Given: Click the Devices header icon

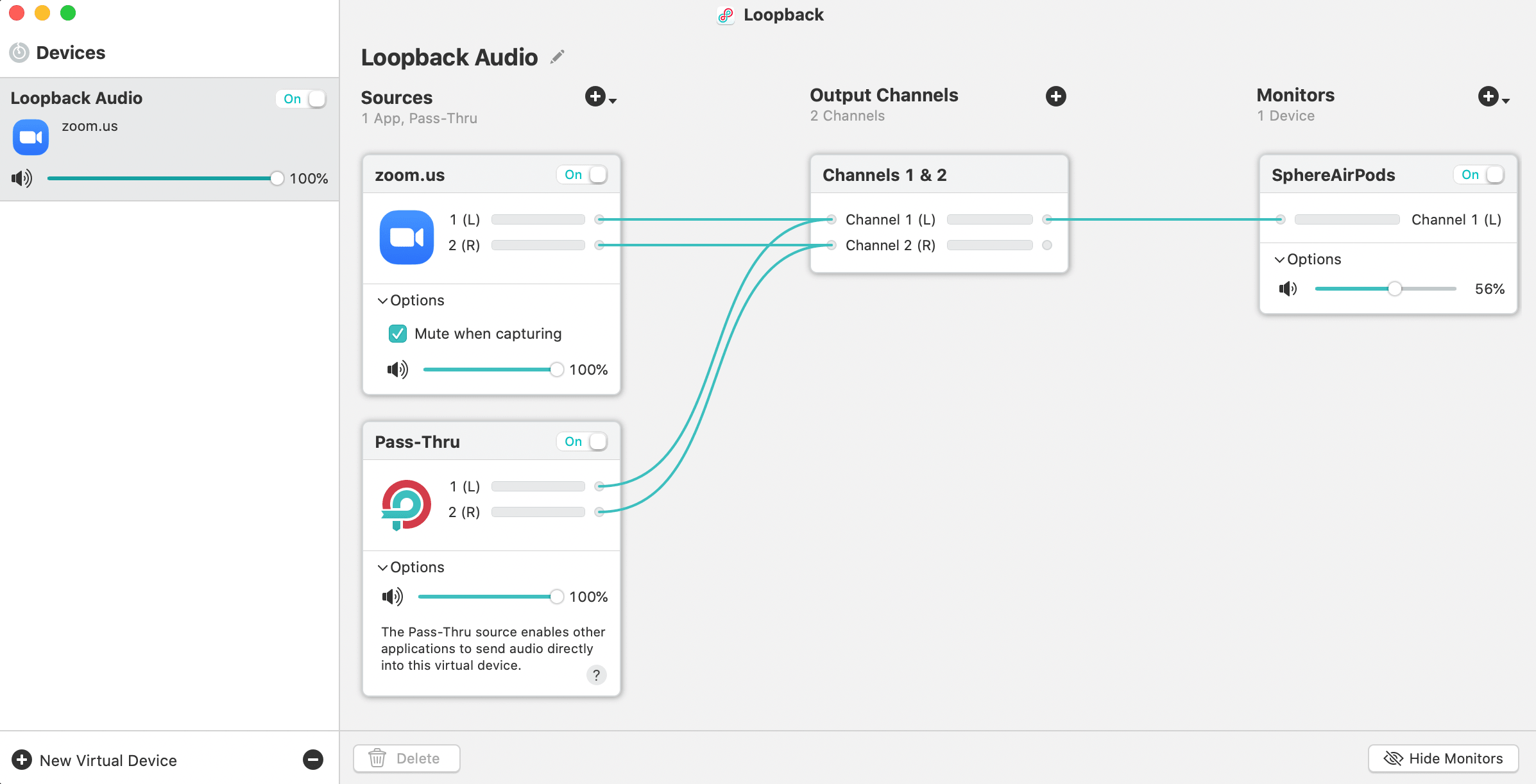Looking at the screenshot, I should (19, 53).
